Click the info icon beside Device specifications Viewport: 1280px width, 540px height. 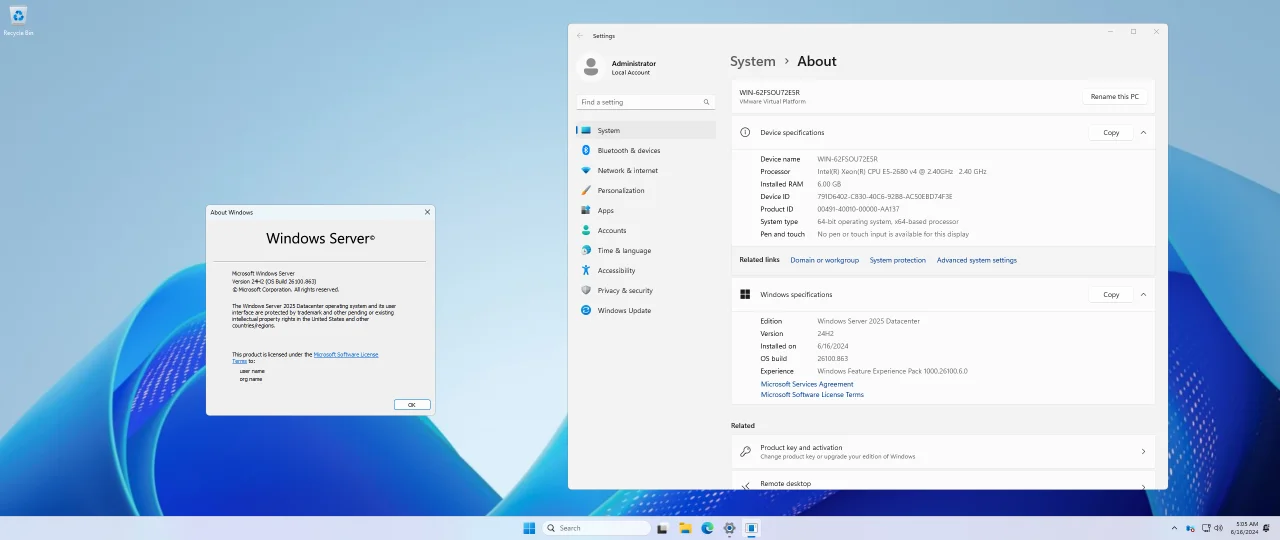point(745,132)
